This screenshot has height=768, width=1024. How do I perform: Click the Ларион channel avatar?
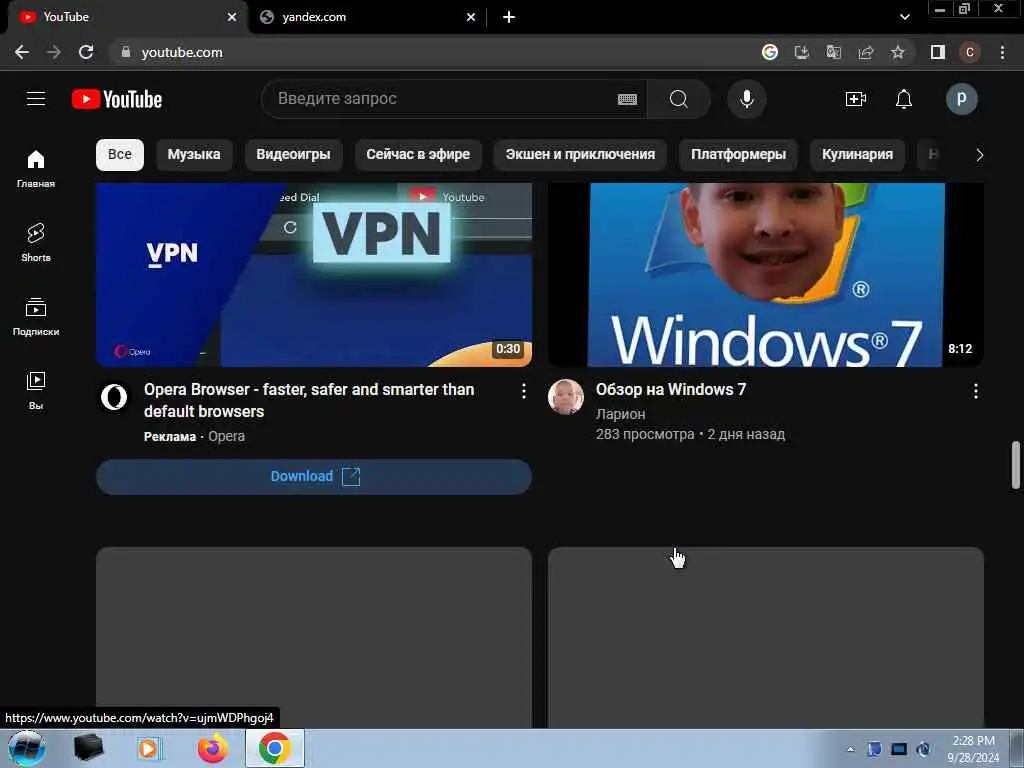click(566, 396)
